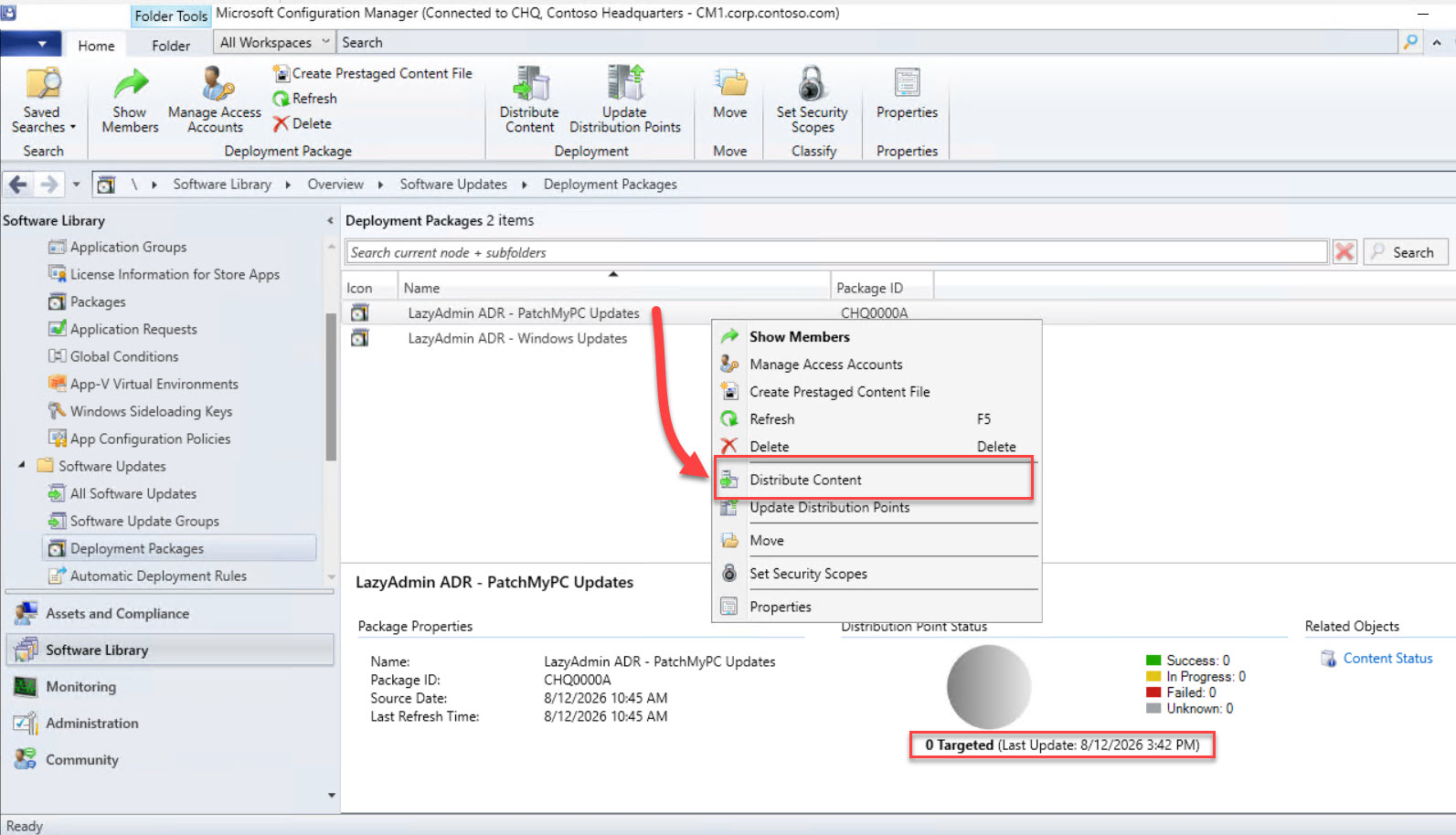Choose Delete in the context menu
The height and width of the screenshot is (835, 1456).
877,447
